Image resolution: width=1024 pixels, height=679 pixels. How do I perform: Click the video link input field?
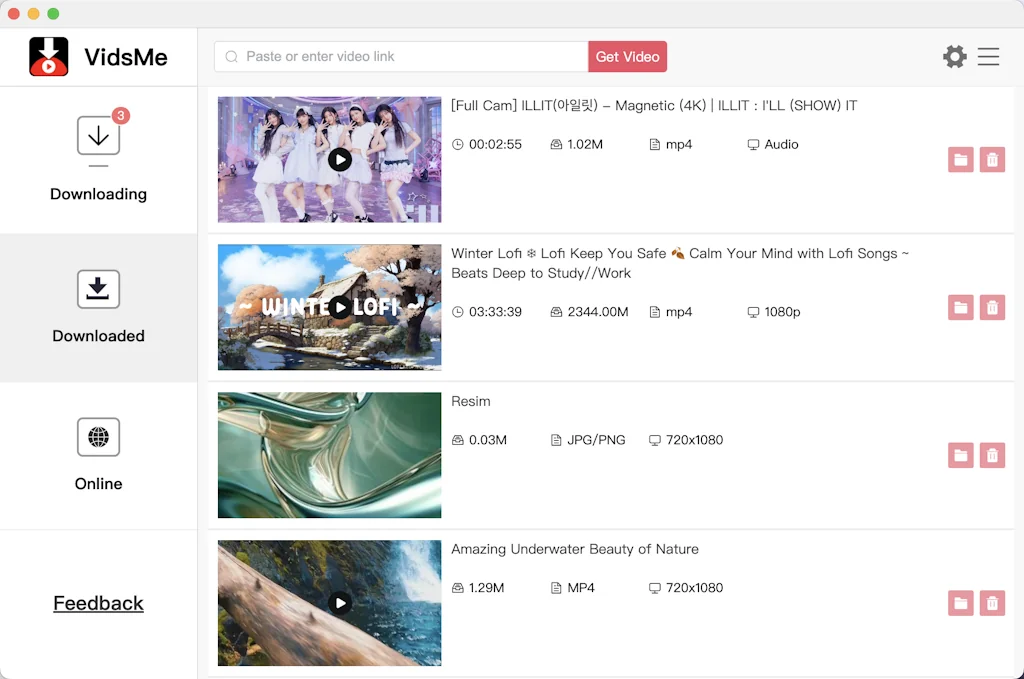pos(400,56)
